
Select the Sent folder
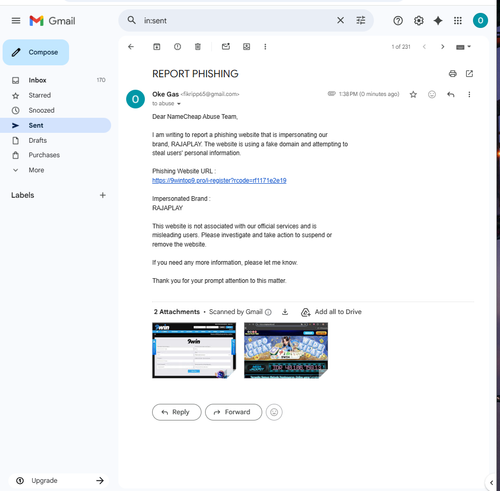pyautogui.click(x=55, y=125)
